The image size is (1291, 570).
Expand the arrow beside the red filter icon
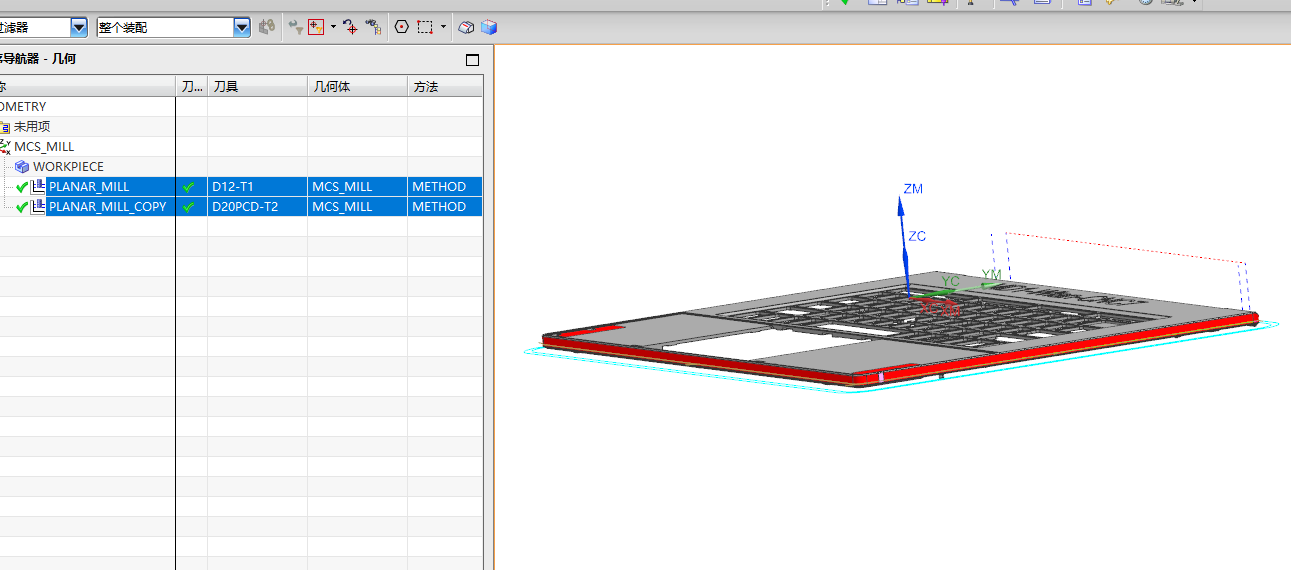[333, 27]
